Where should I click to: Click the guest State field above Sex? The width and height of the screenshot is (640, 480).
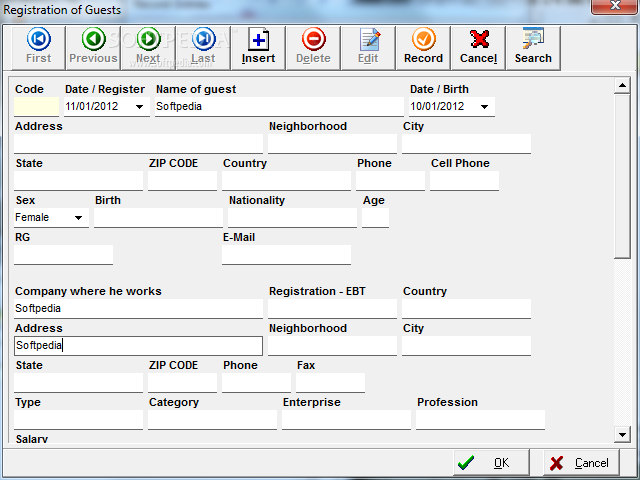pyautogui.click(x=78, y=181)
